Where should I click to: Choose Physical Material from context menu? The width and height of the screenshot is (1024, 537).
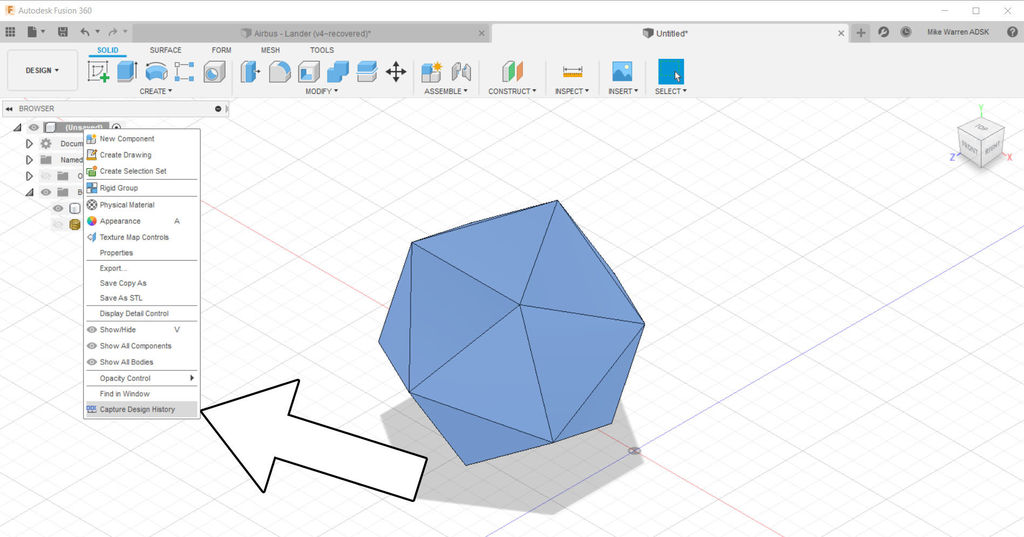tap(142, 204)
